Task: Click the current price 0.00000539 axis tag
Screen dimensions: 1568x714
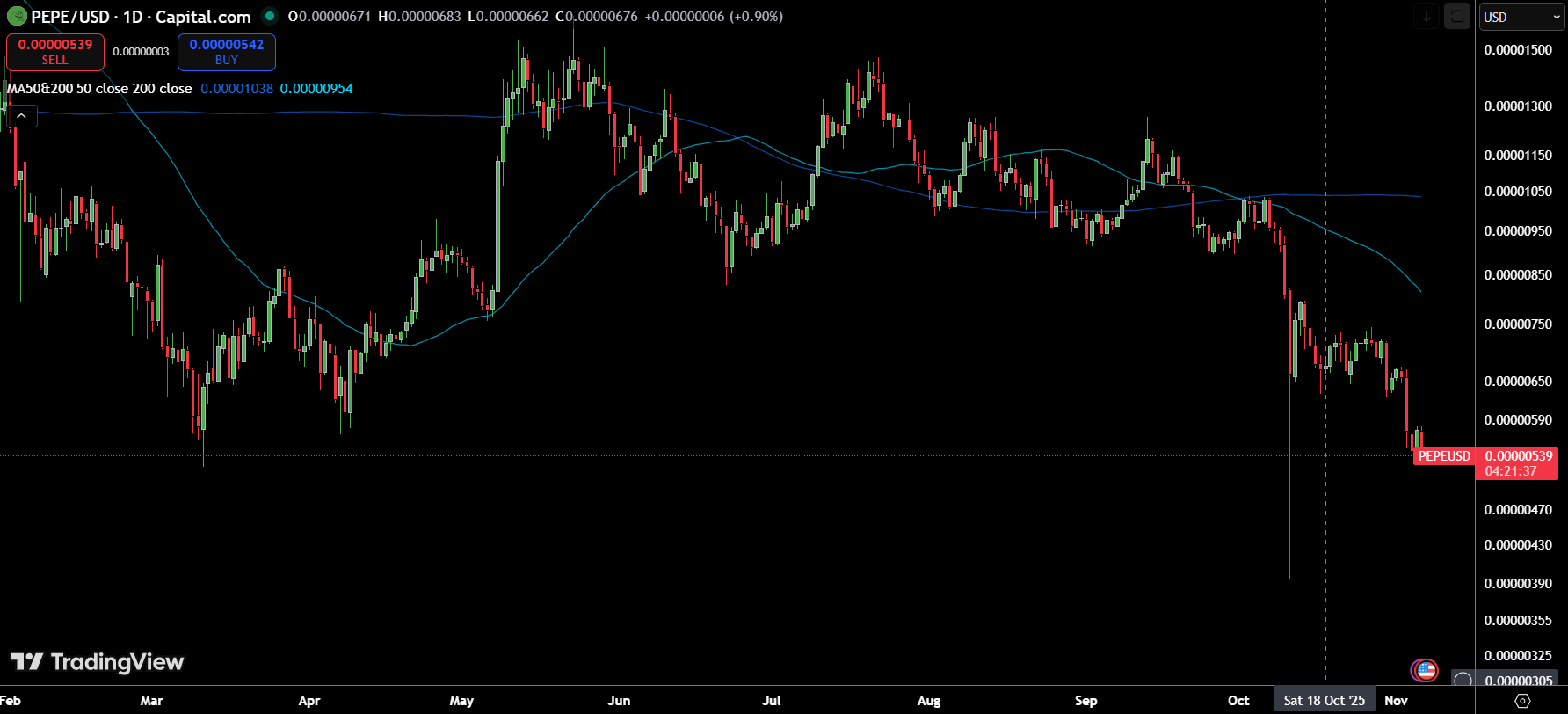Action: pyautogui.click(x=1519, y=463)
